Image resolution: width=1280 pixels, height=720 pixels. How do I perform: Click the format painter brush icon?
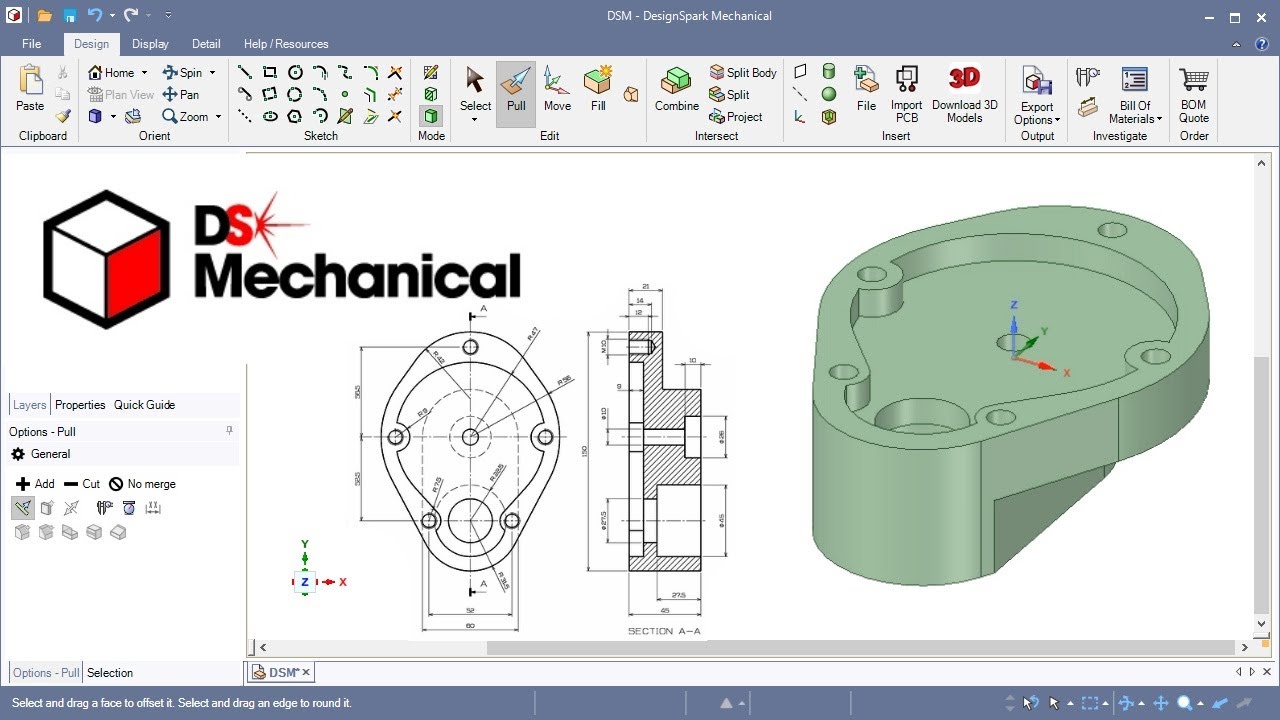[x=63, y=116]
